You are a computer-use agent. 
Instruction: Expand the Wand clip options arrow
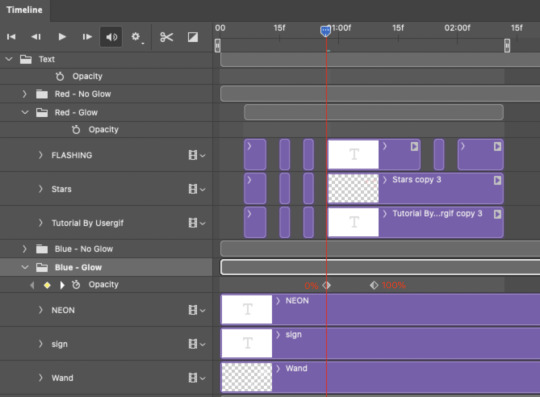278,368
